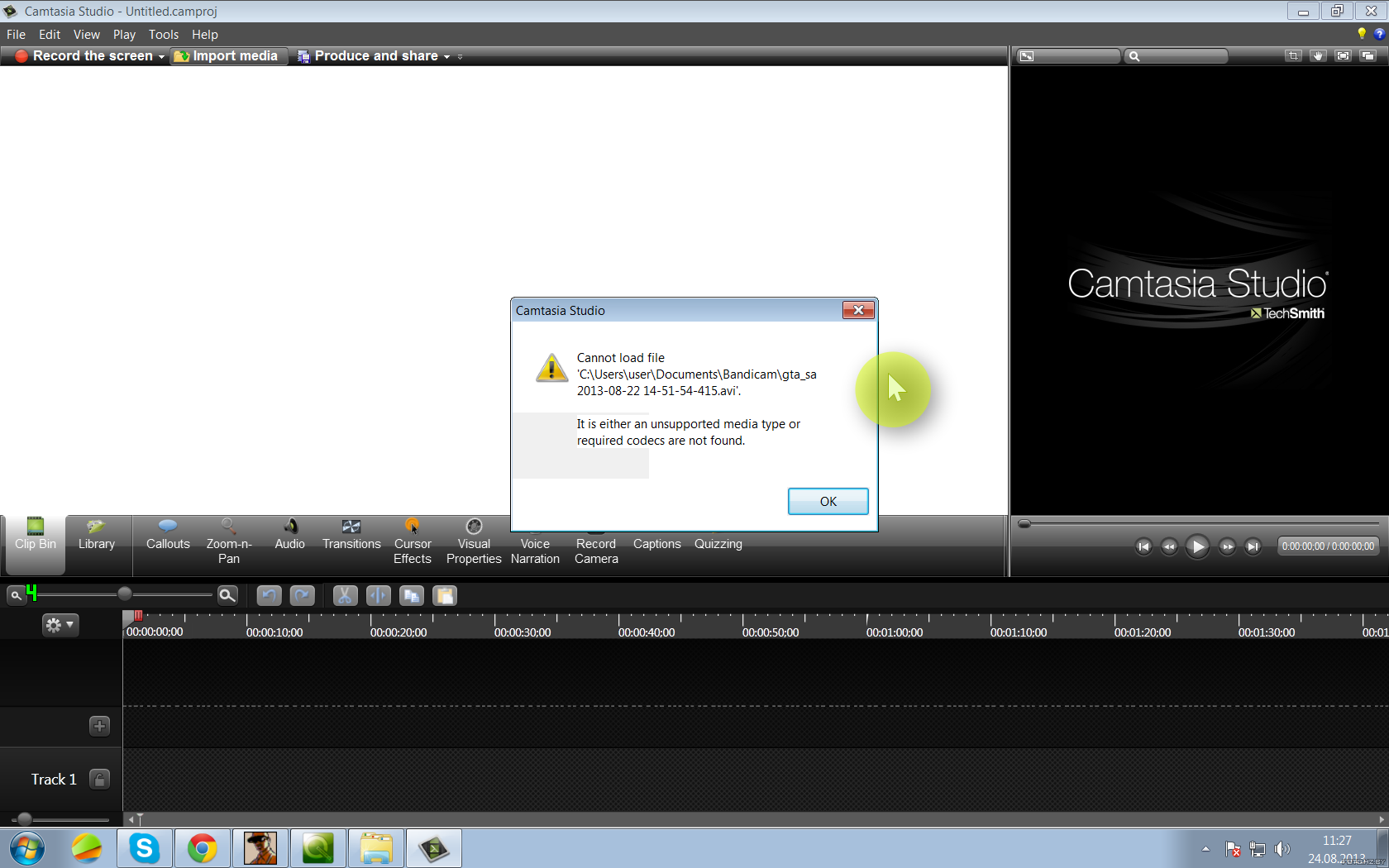Expand Produce and share dropdown arrow
Screen dimensions: 1389x868
(x=446, y=57)
